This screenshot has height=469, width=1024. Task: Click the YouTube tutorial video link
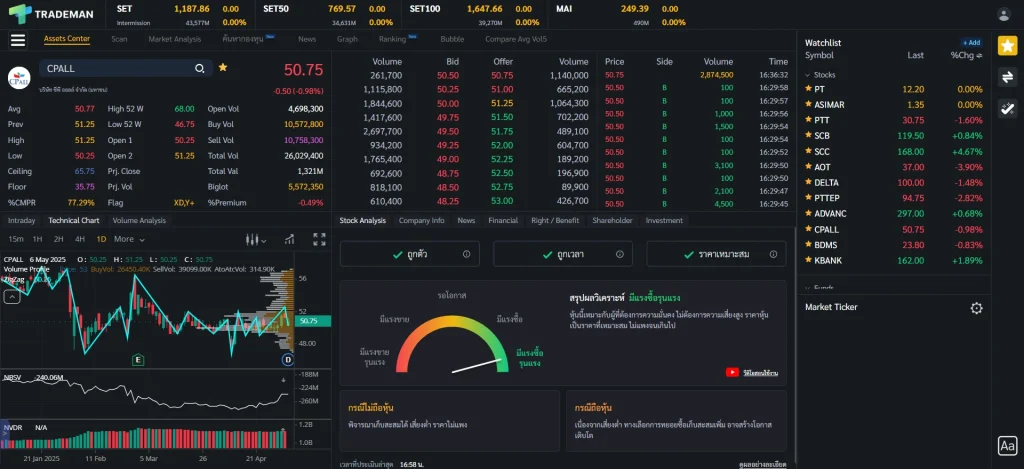(752, 372)
